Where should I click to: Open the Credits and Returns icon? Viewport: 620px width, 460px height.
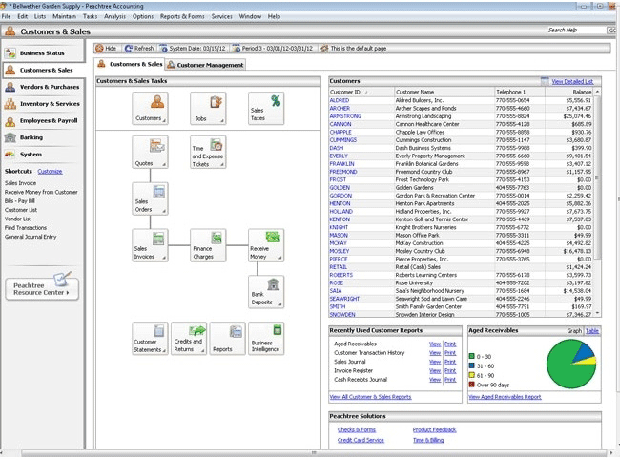[189, 339]
